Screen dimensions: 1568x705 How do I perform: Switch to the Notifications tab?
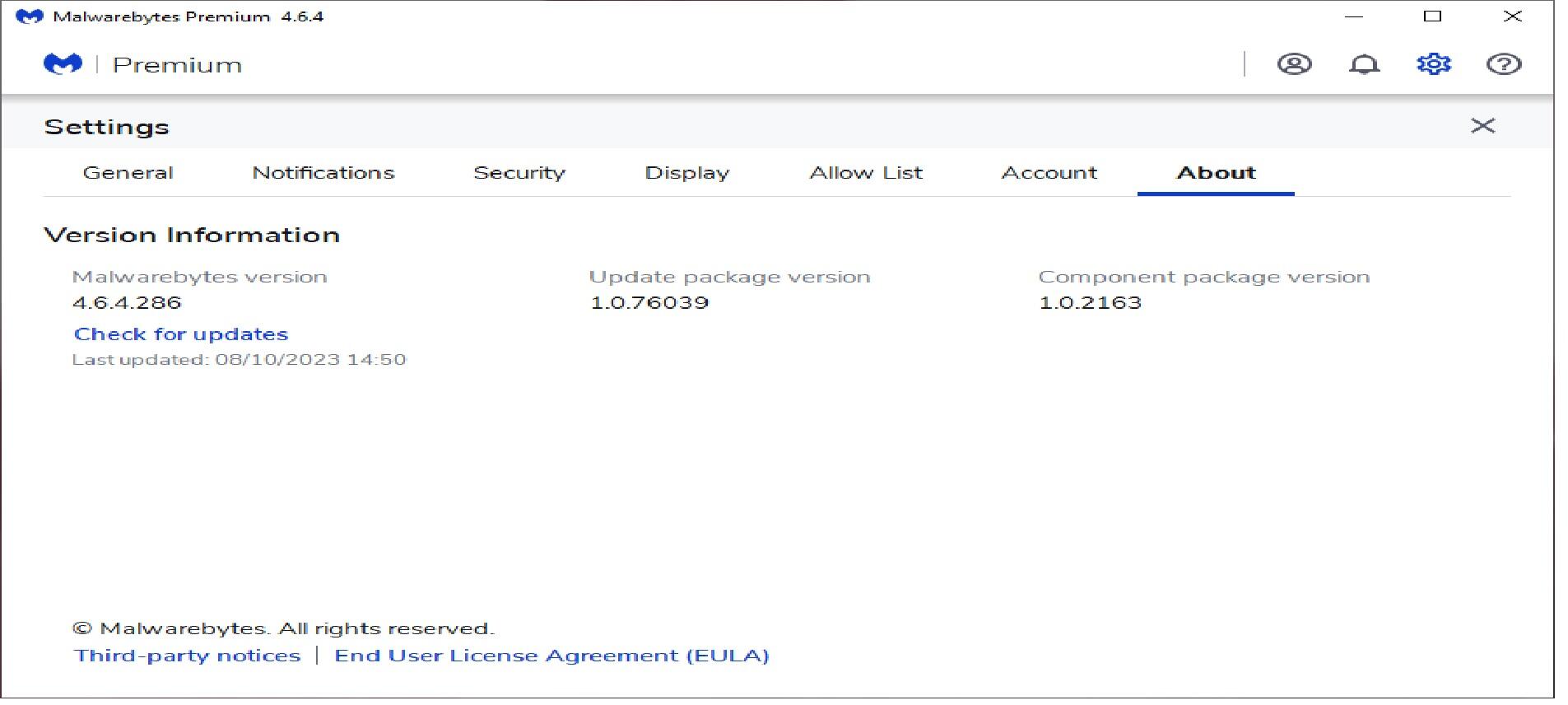(323, 173)
